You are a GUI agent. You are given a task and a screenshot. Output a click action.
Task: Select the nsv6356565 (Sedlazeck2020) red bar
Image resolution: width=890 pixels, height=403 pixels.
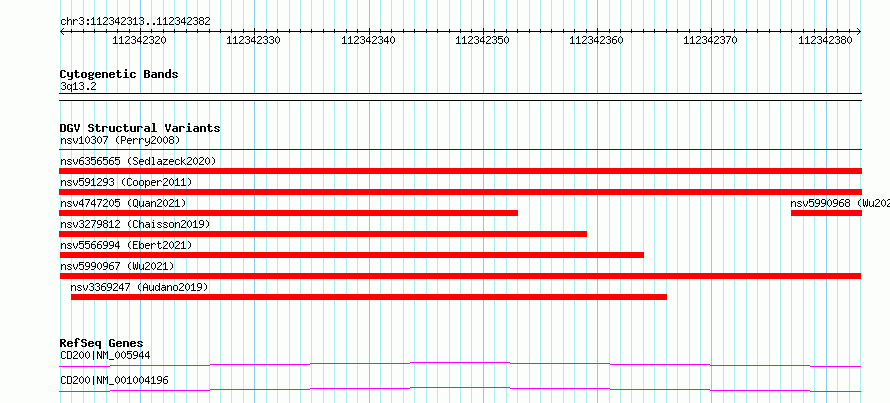click(461, 171)
